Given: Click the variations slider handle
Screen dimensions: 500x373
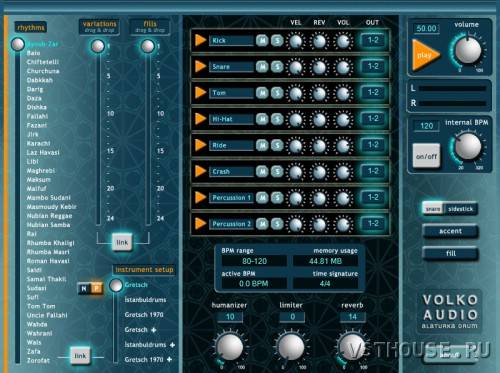Looking at the screenshot, I should (x=98, y=46).
